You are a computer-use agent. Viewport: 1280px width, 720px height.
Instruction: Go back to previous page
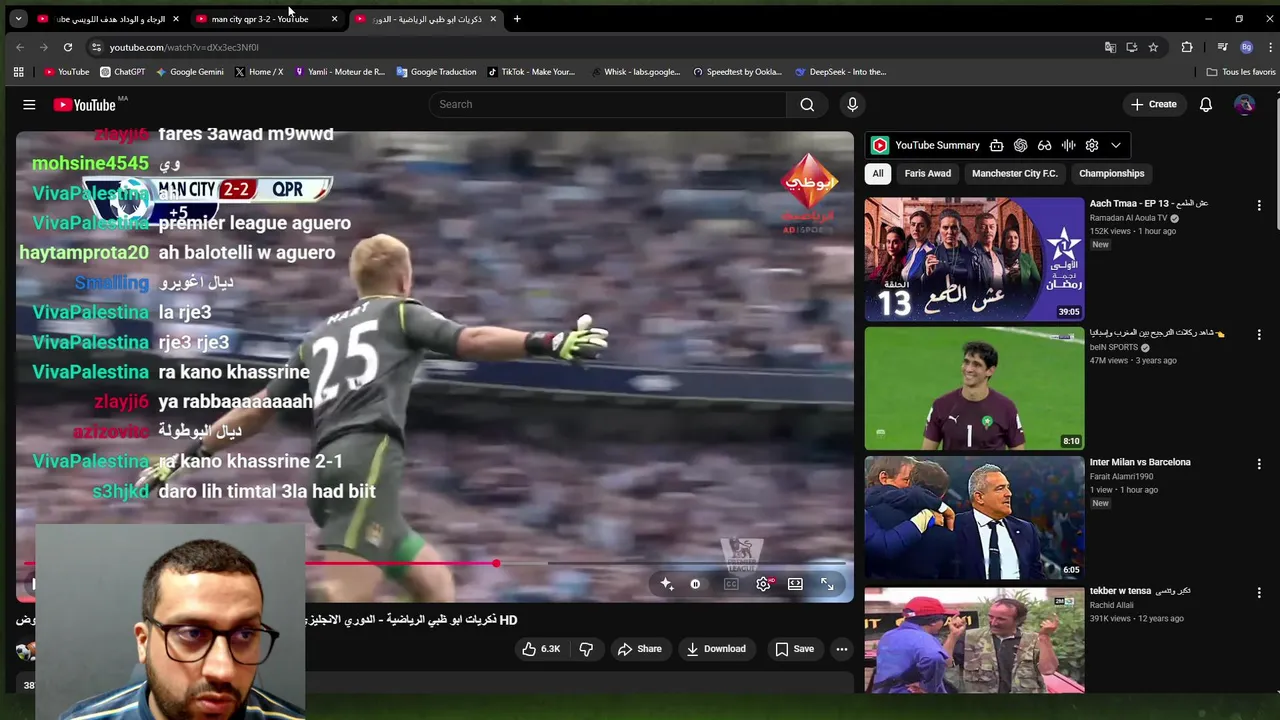pyautogui.click(x=20, y=47)
